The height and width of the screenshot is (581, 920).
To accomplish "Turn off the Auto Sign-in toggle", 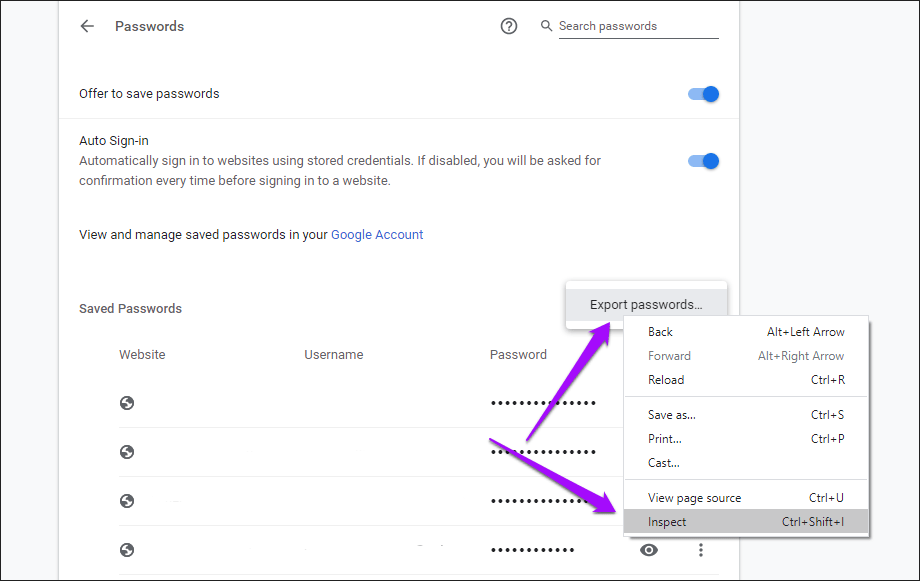I will pyautogui.click(x=704, y=161).
